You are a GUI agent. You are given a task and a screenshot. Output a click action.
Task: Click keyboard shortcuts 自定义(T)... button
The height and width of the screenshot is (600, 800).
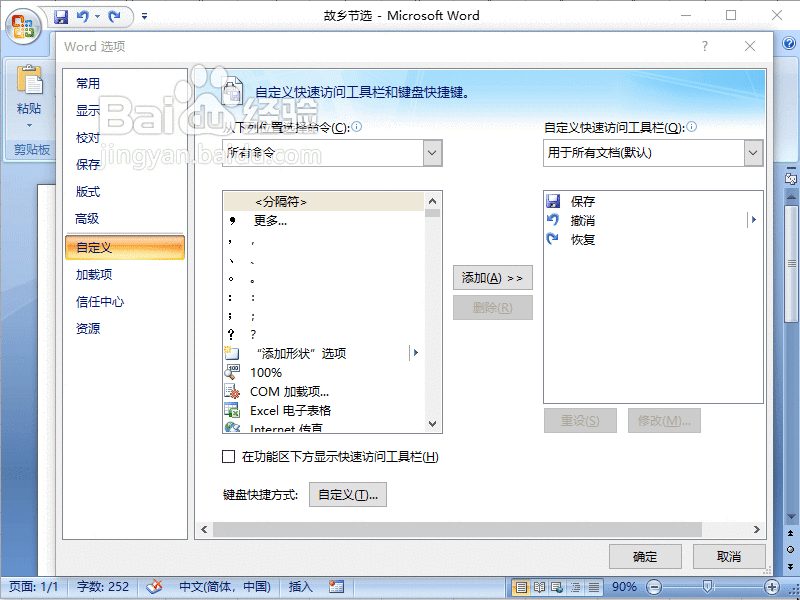(x=348, y=495)
